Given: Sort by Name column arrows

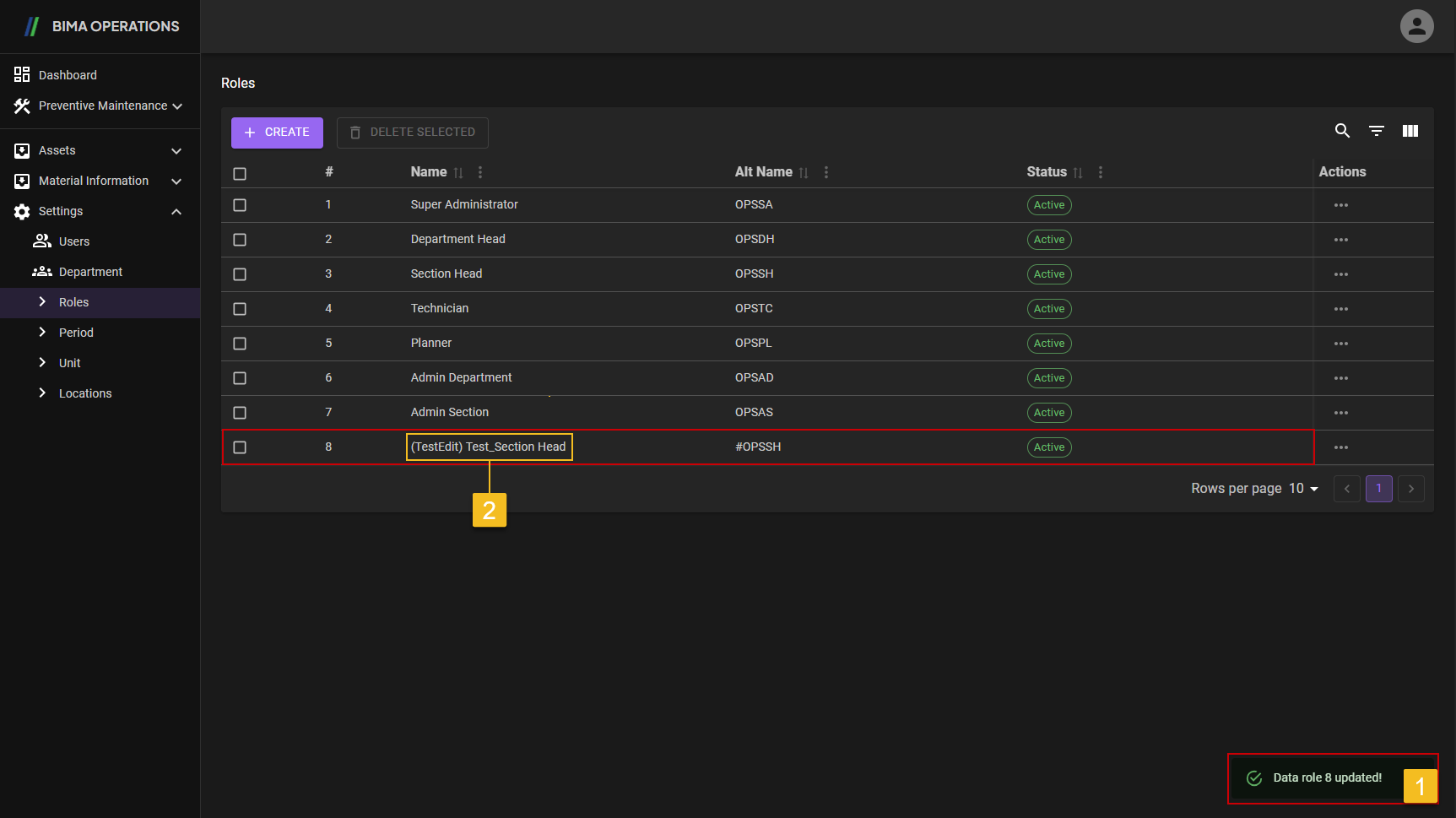Looking at the screenshot, I should pyautogui.click(x=458, y=172).
